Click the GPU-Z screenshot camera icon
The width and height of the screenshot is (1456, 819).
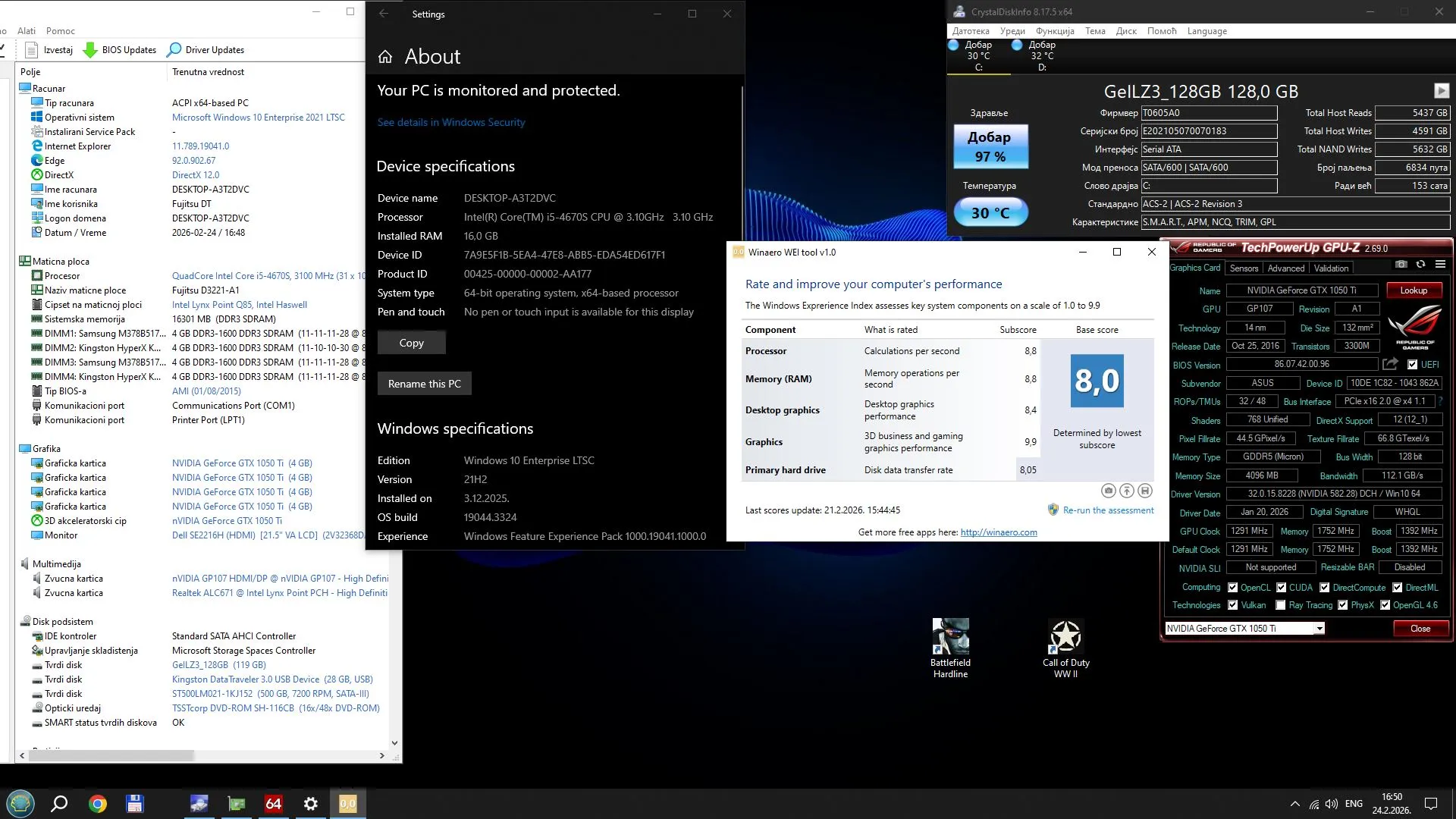(x=1401, y=264)
